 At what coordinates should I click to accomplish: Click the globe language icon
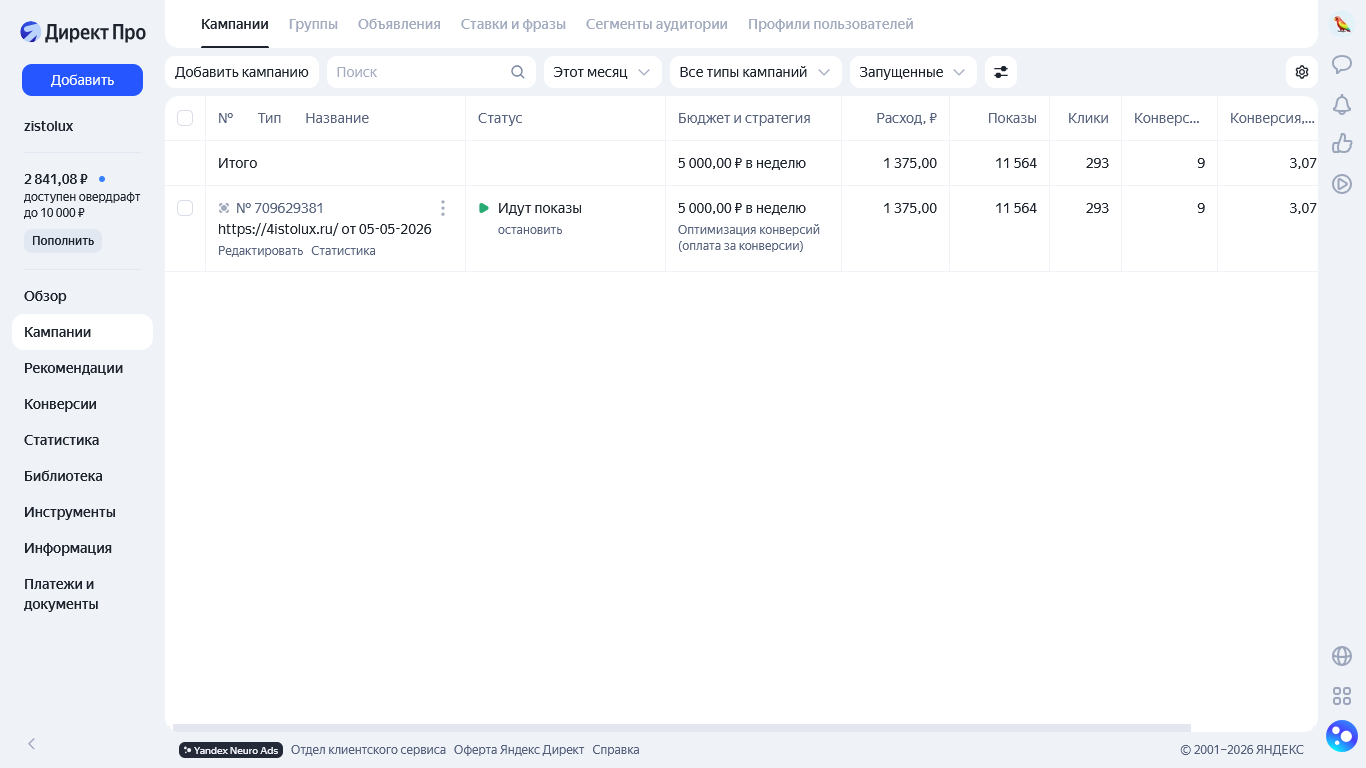[1342, 656]
